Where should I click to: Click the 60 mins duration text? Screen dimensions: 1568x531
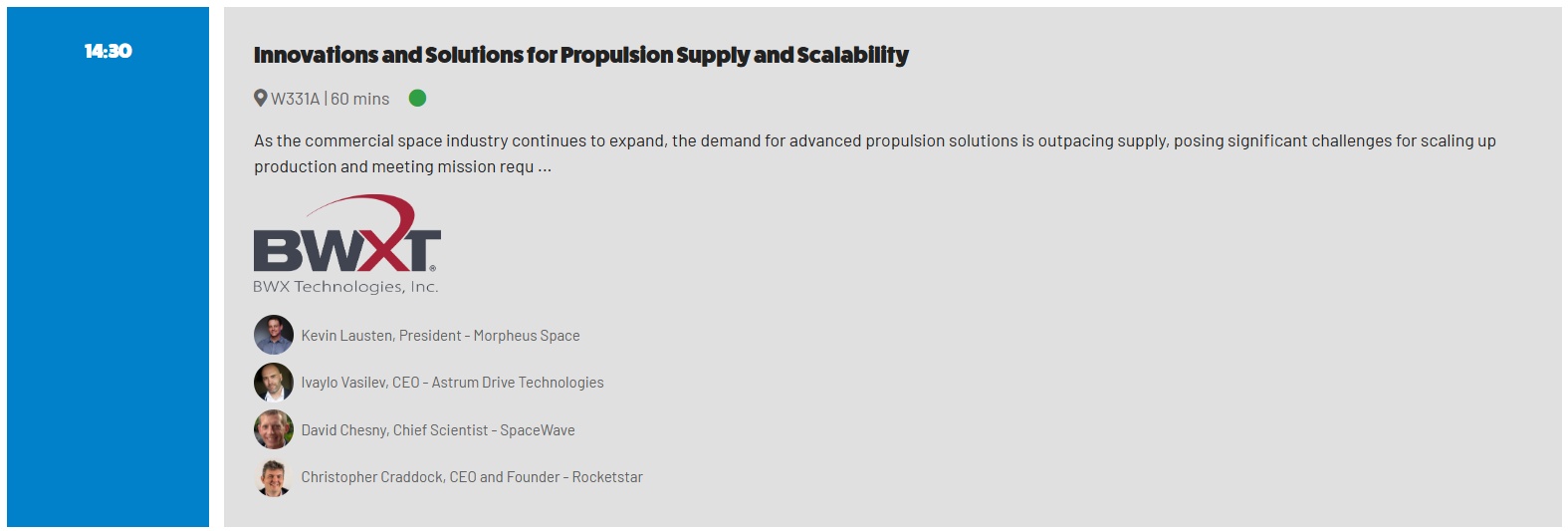pos(360,99)
